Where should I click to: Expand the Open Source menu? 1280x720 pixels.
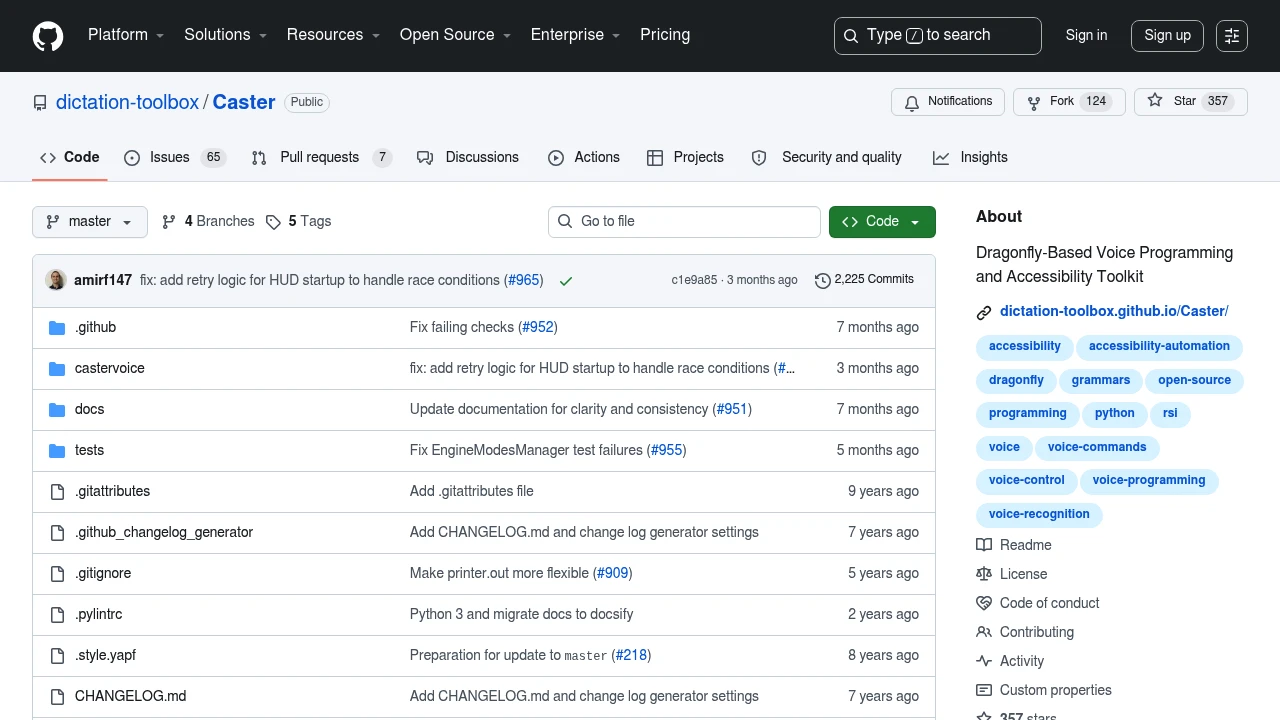[x=455, y=35]
